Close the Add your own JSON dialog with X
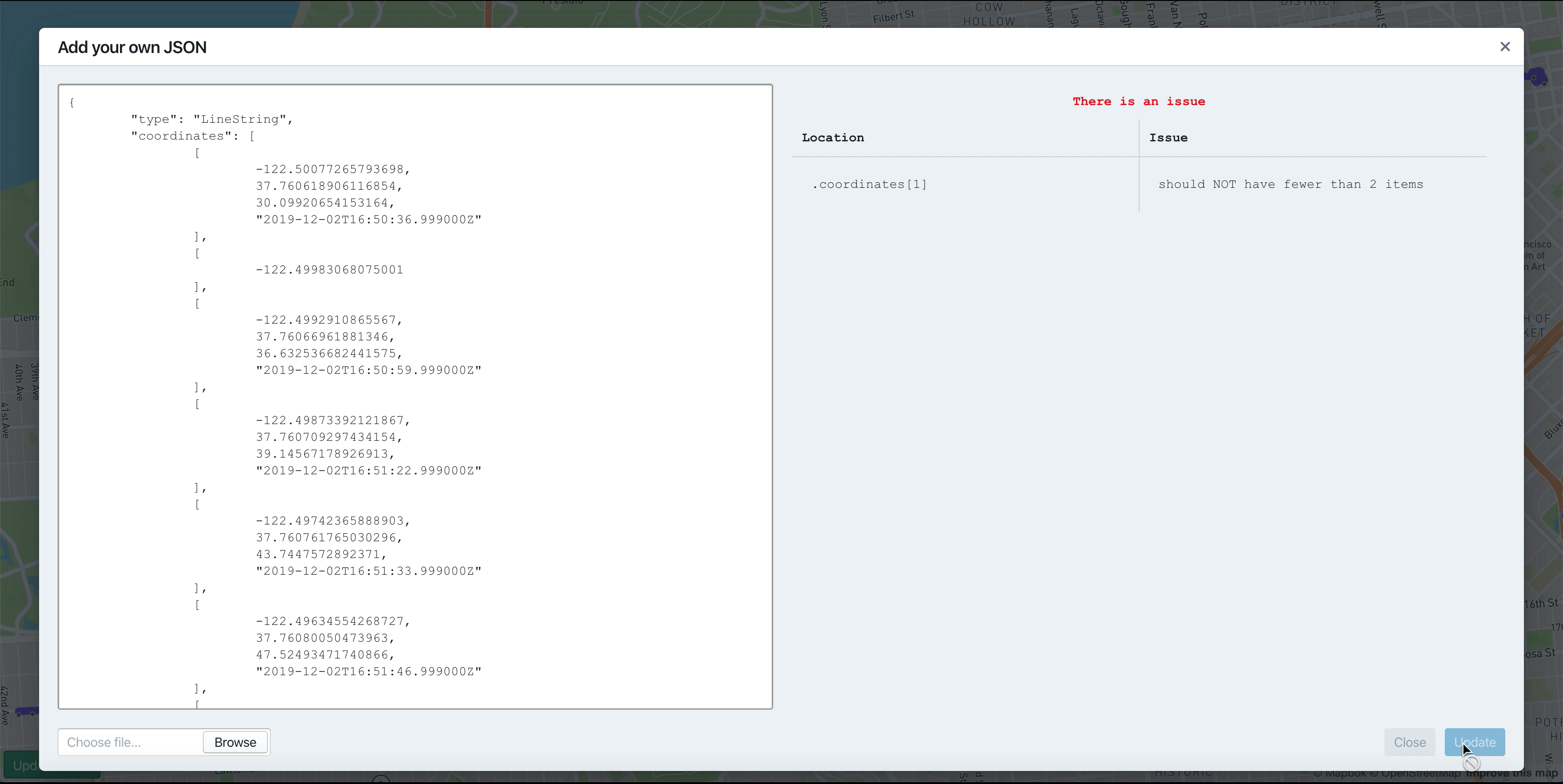Screen dimensions: 1563x784 [x=1505, y=47]
